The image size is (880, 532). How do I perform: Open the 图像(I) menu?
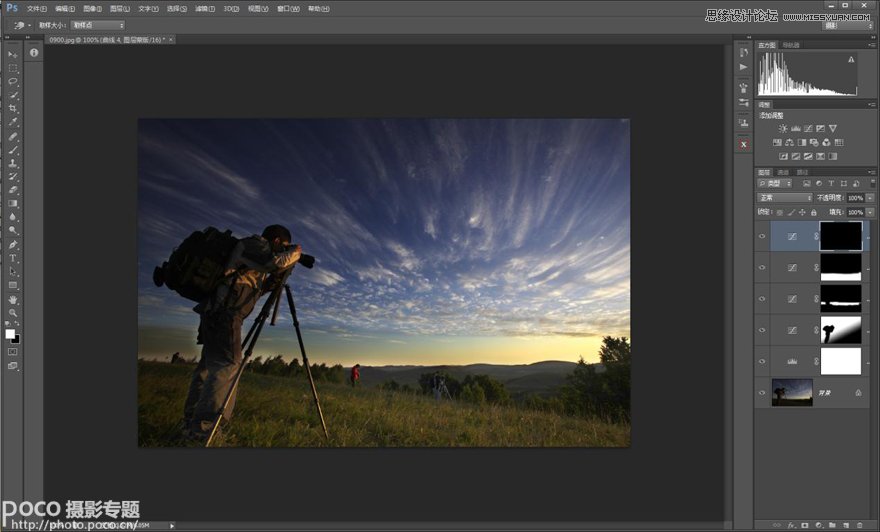click(x=92, y=8)
